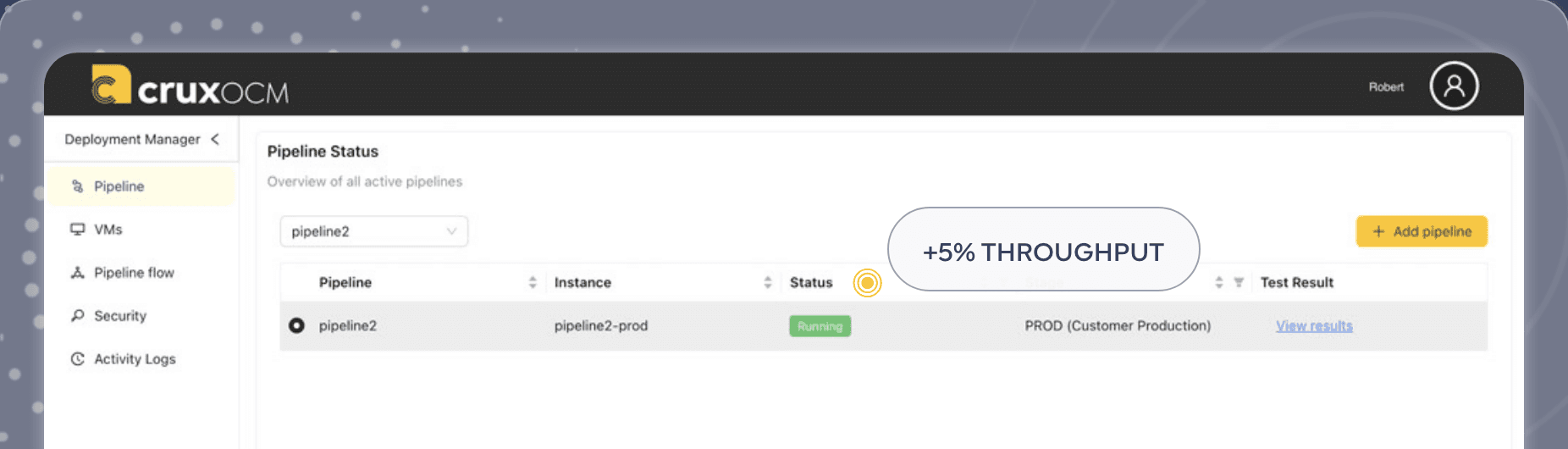
Task: Click the Activity Logs clock icon
Action: [x=77, y=359]
